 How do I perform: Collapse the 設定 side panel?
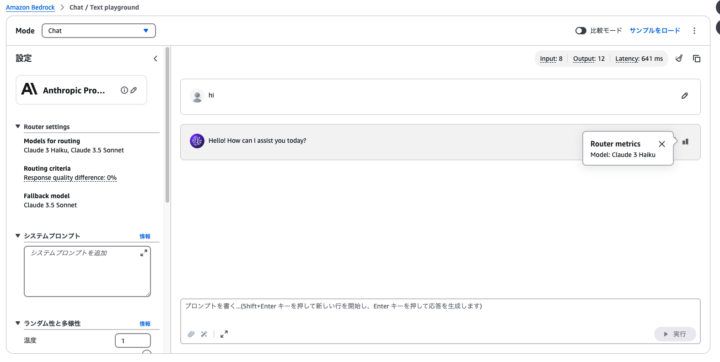(x=155, y=58)
